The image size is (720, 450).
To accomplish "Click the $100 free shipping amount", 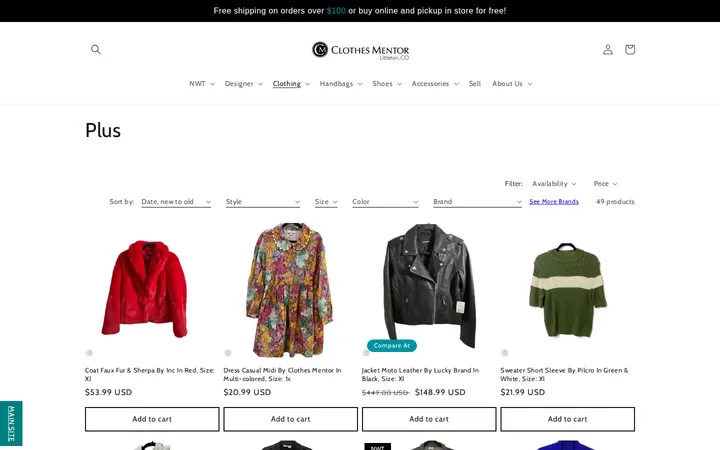I will point(336,11).
